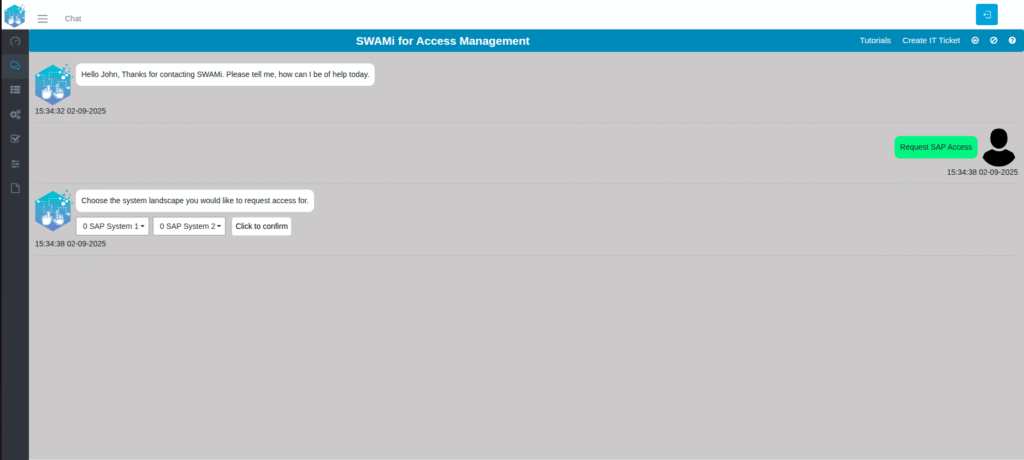Open the list view sidebar icon
1024x460 pixels.
15,90
